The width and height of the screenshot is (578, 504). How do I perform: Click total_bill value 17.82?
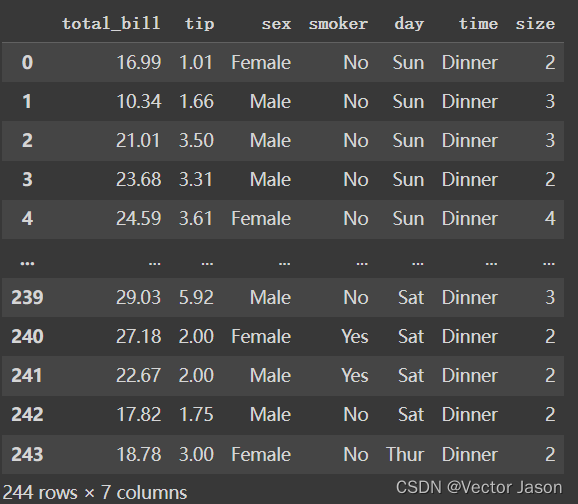[139, 414]
